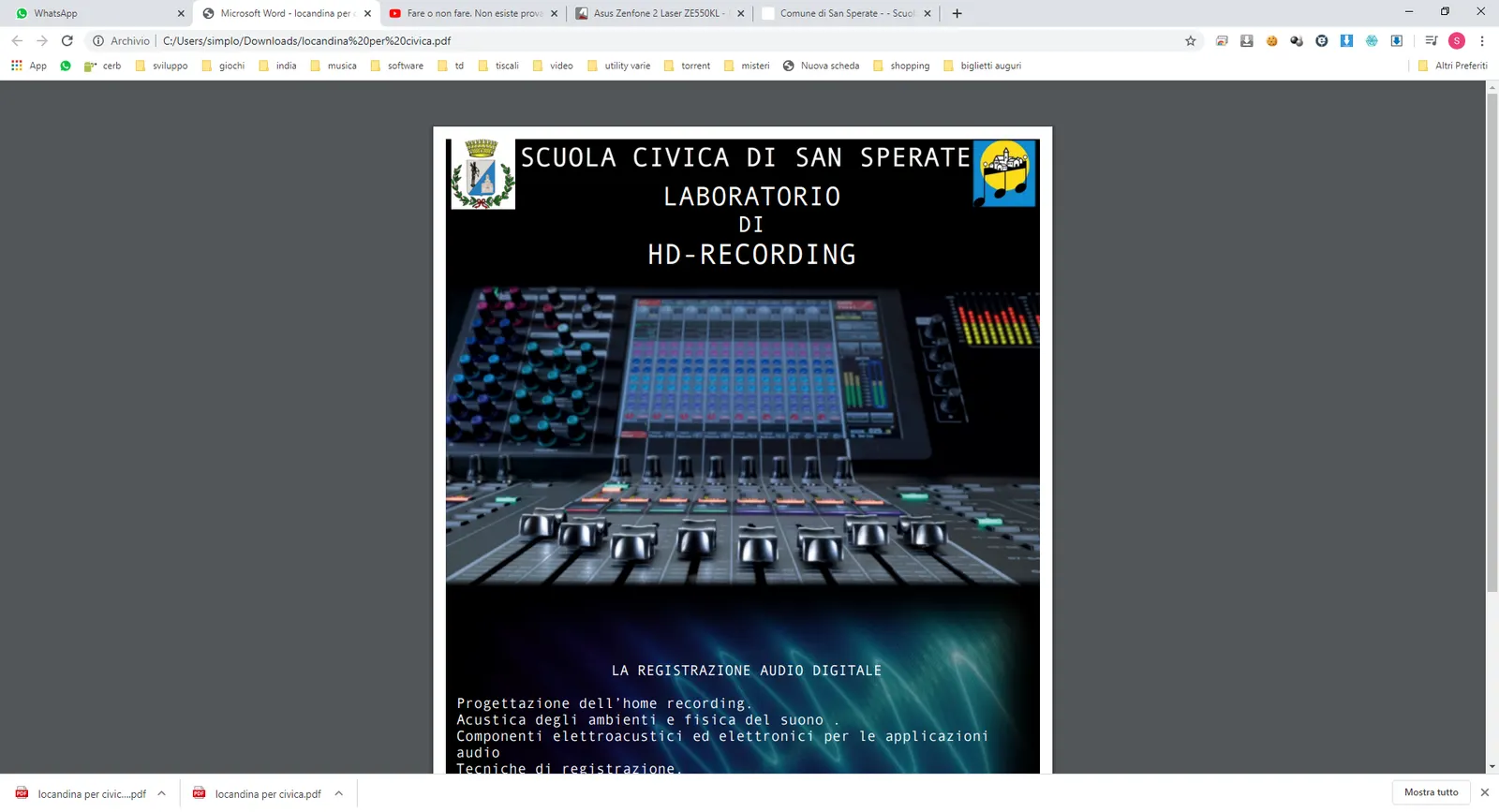The height and width of the screenshot is (812, 1499).
Task: Open the downloaded locandina per civic....pdf file
Action: (81, 793)
